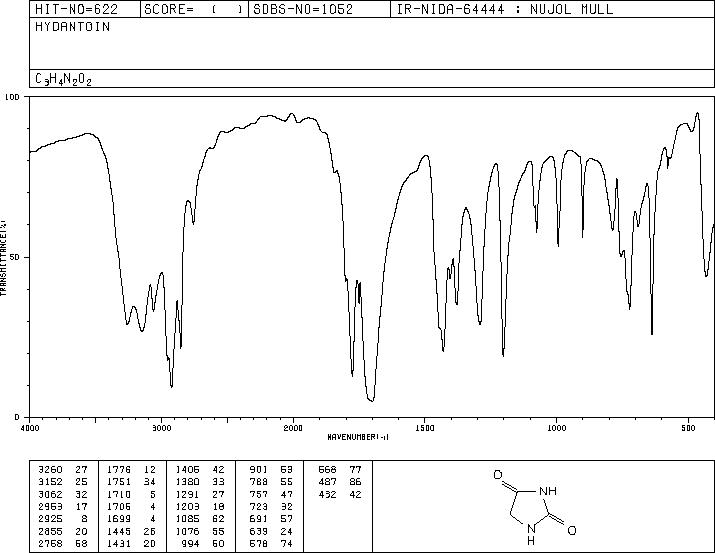Screen dimensions: 715x553
Task: Select the HYDANTOIN compound name
Action: click(73, 27)
